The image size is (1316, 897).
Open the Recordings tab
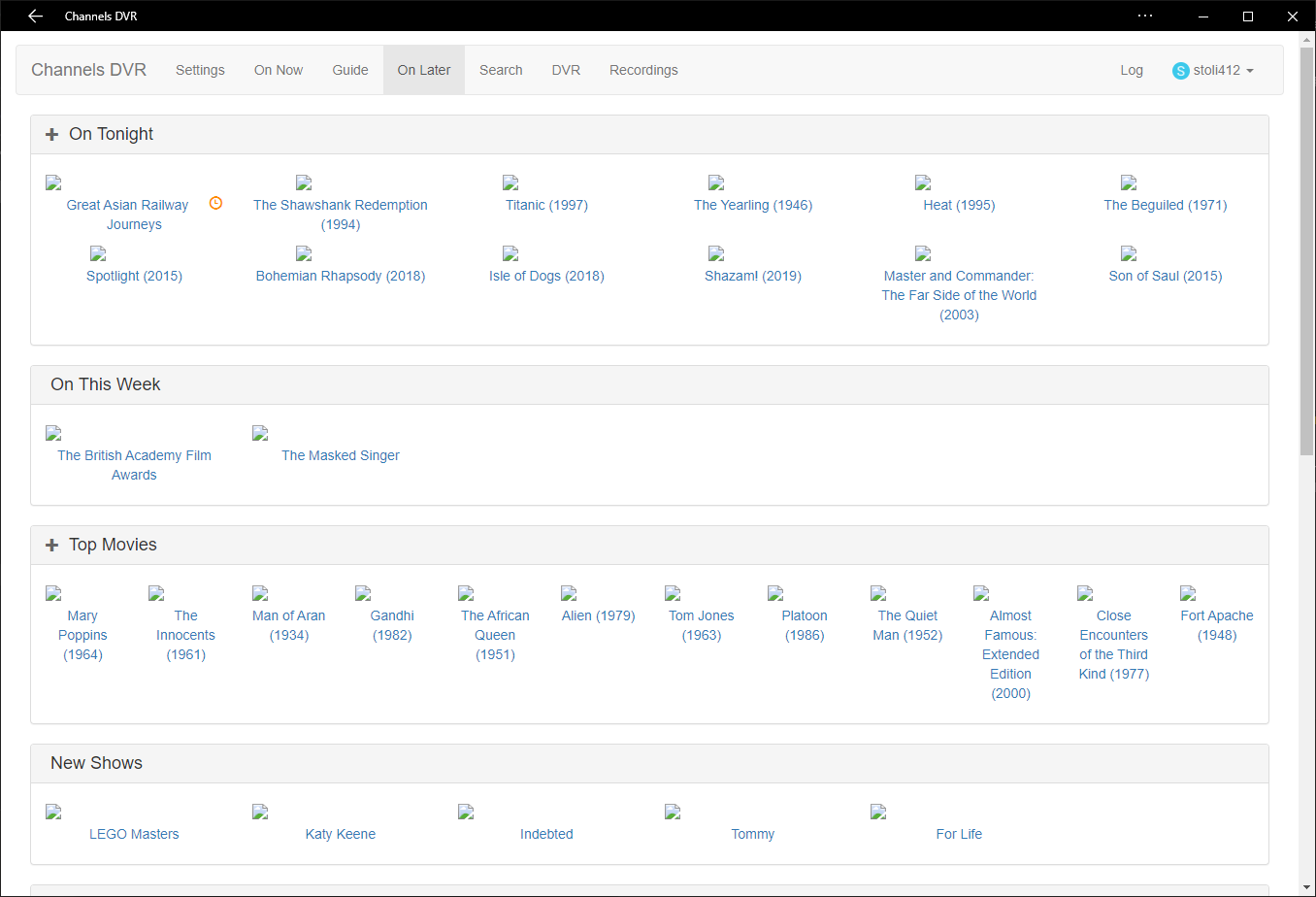(643, 70)
